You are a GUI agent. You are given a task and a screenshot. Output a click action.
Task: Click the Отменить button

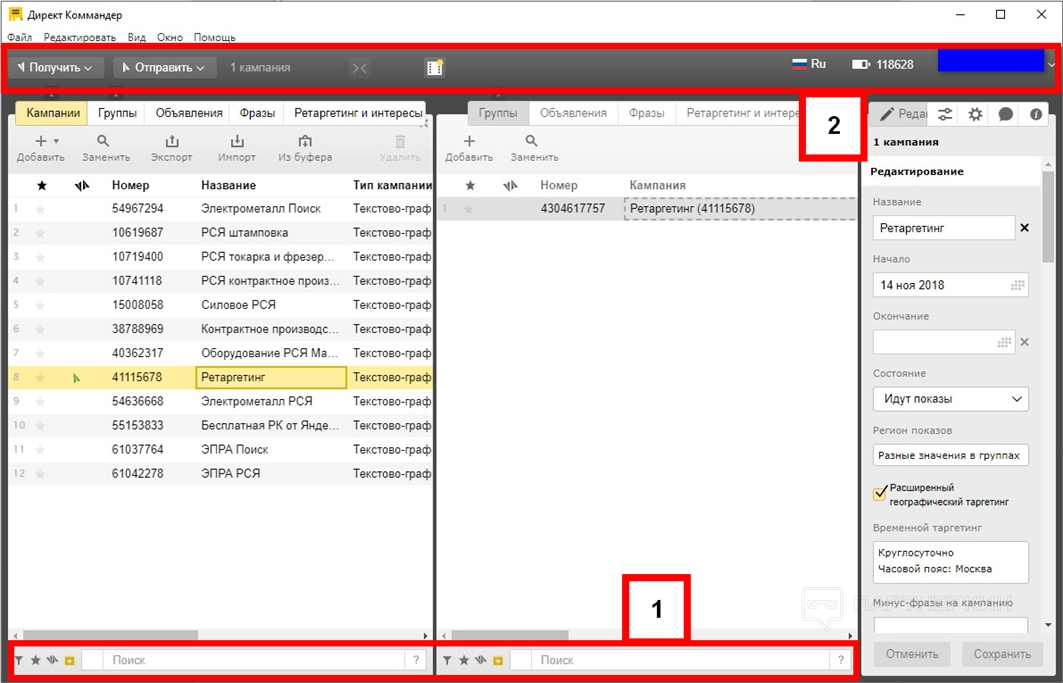point(912,655)
